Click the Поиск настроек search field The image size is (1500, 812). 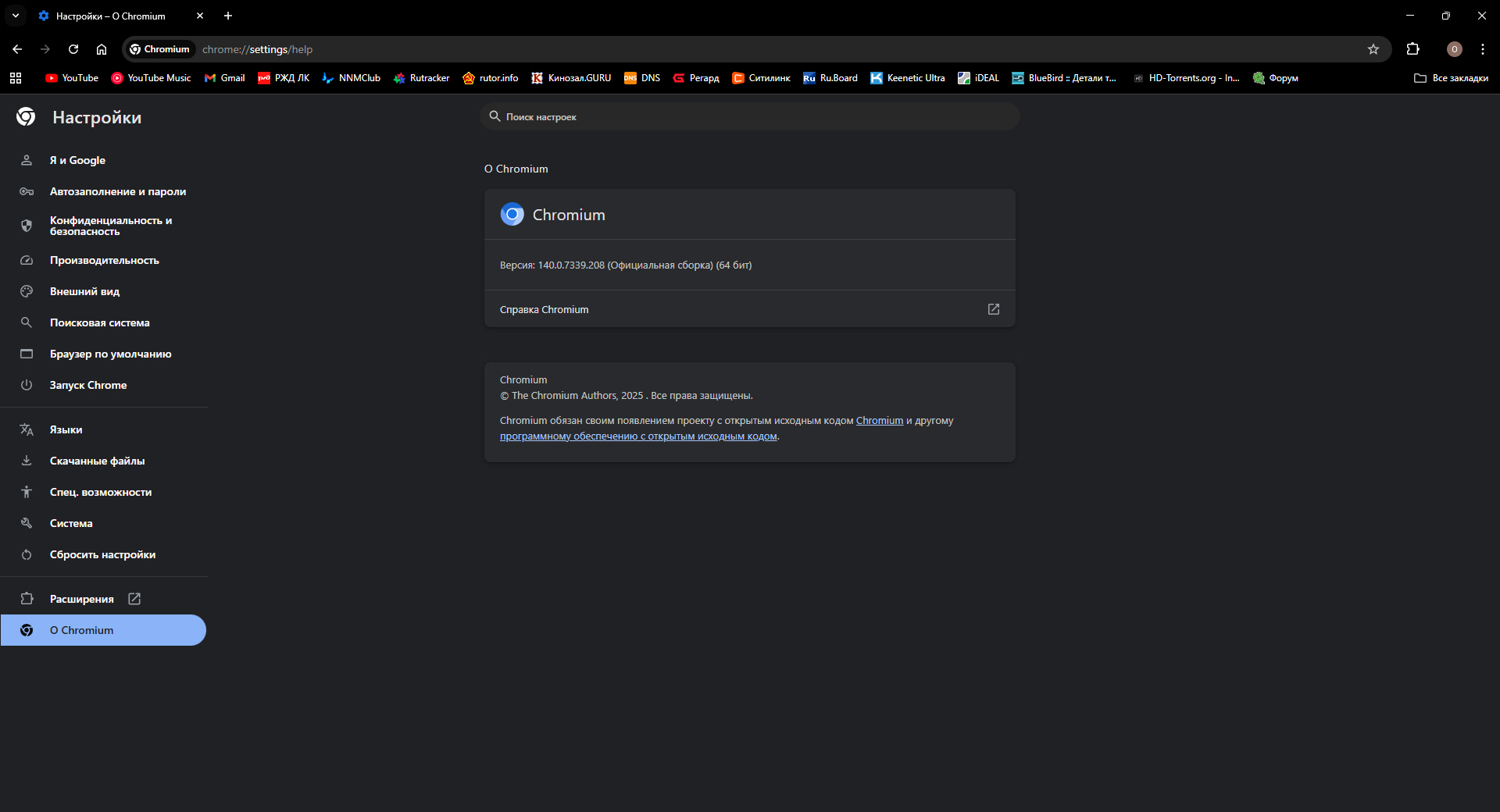(750, 117)
